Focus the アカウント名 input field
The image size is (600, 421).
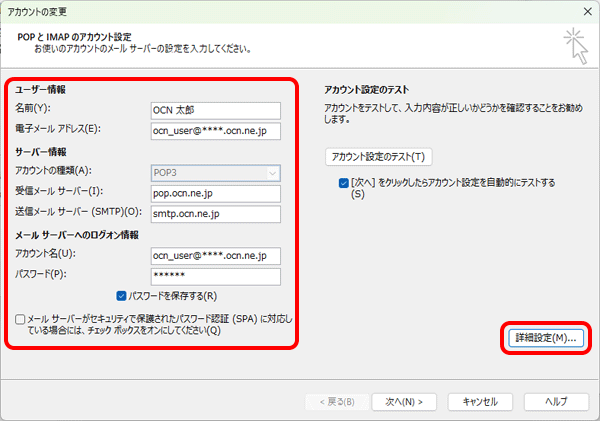tap(215, 255)
